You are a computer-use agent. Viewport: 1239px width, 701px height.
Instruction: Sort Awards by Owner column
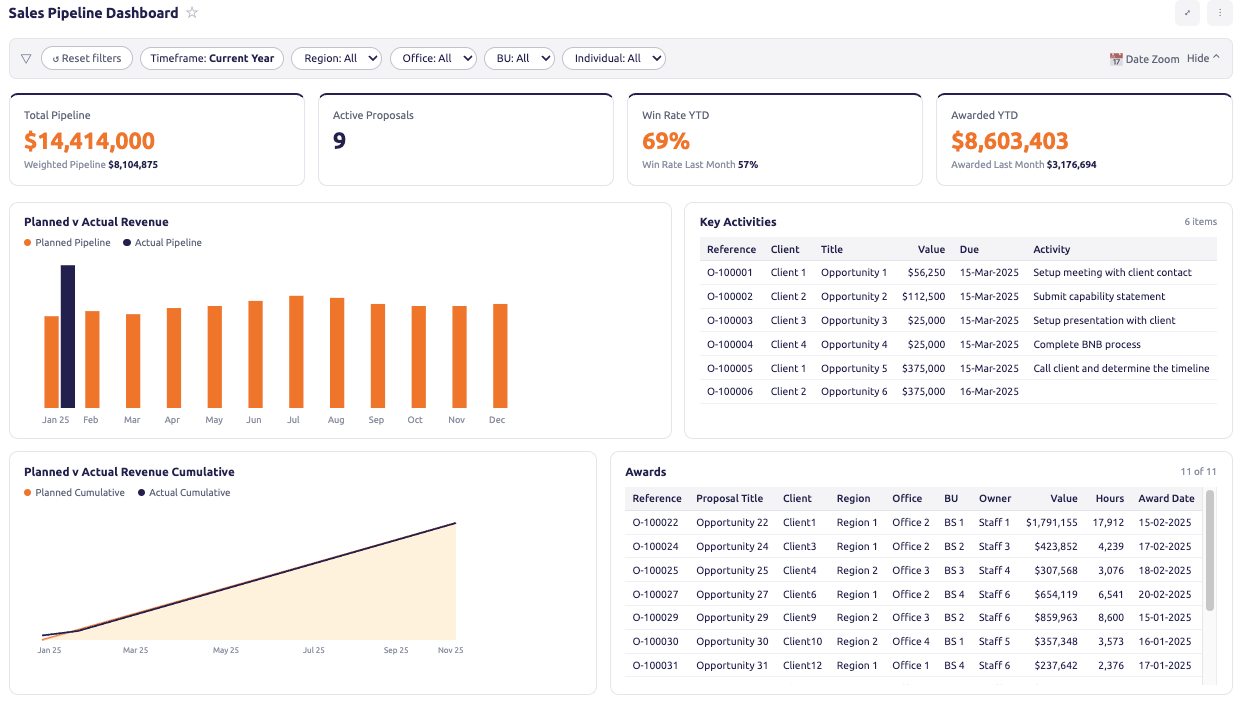point(995,498)
